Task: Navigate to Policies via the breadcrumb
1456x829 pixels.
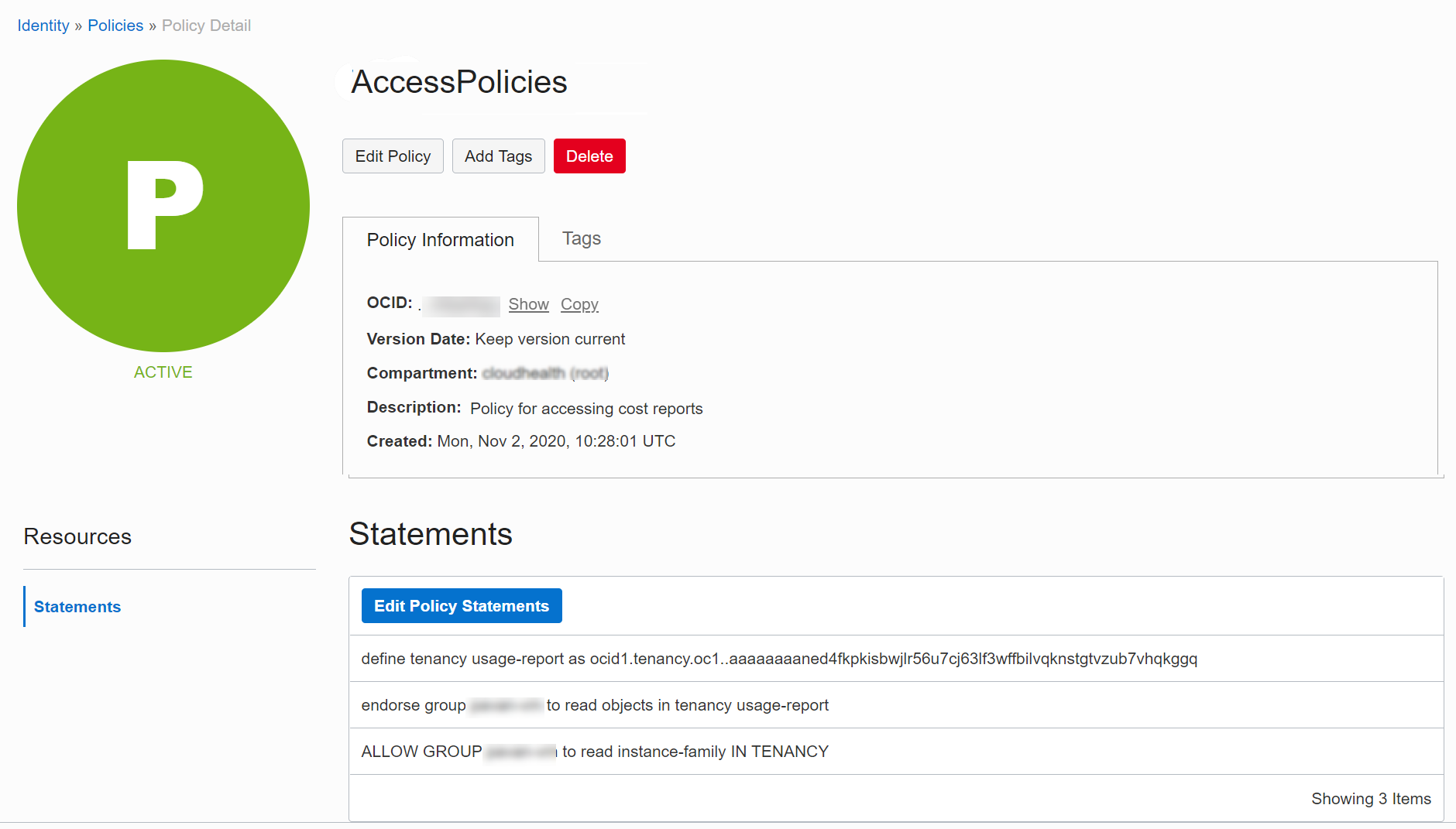Action: click(115, 25)
